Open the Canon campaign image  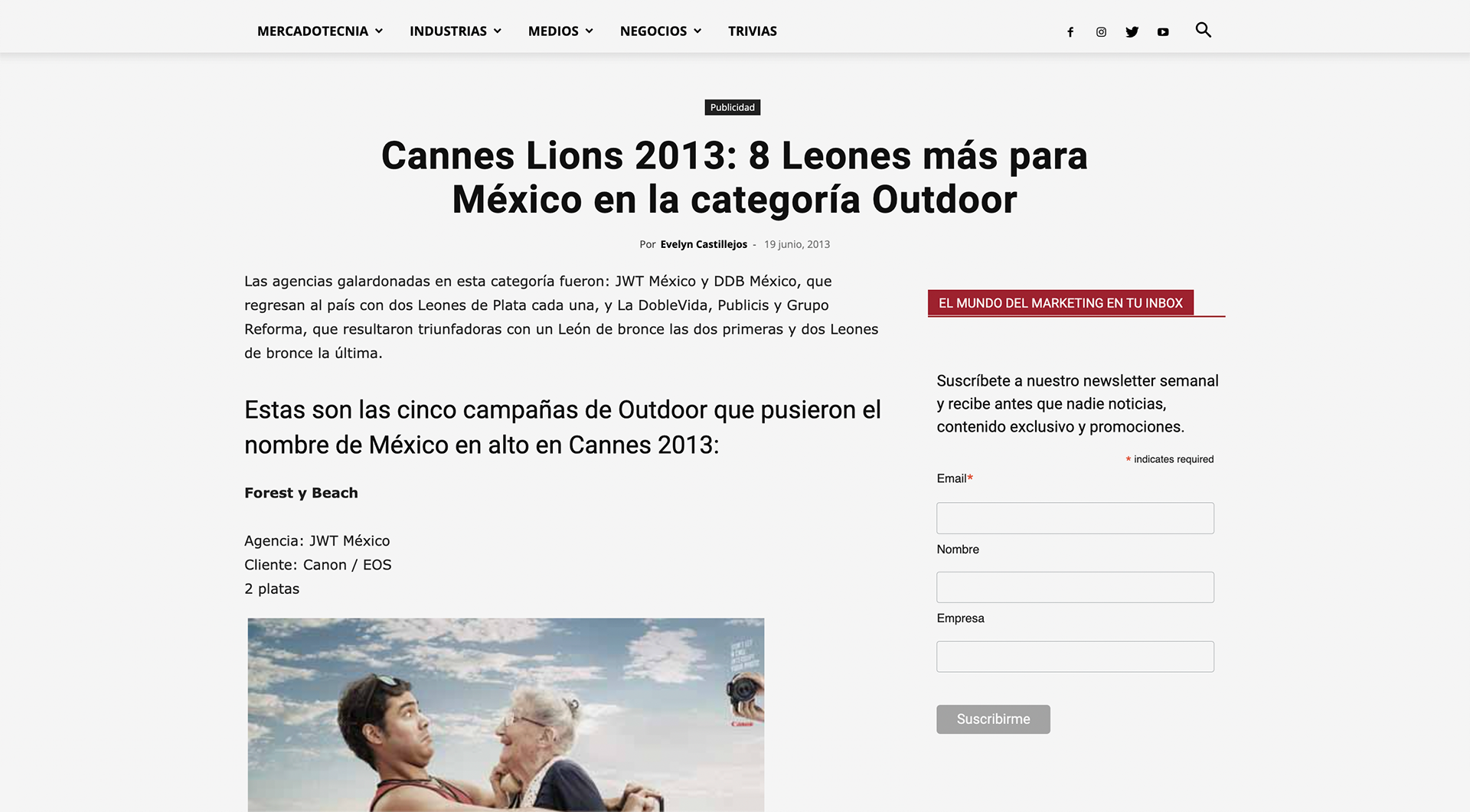[506, 715]
